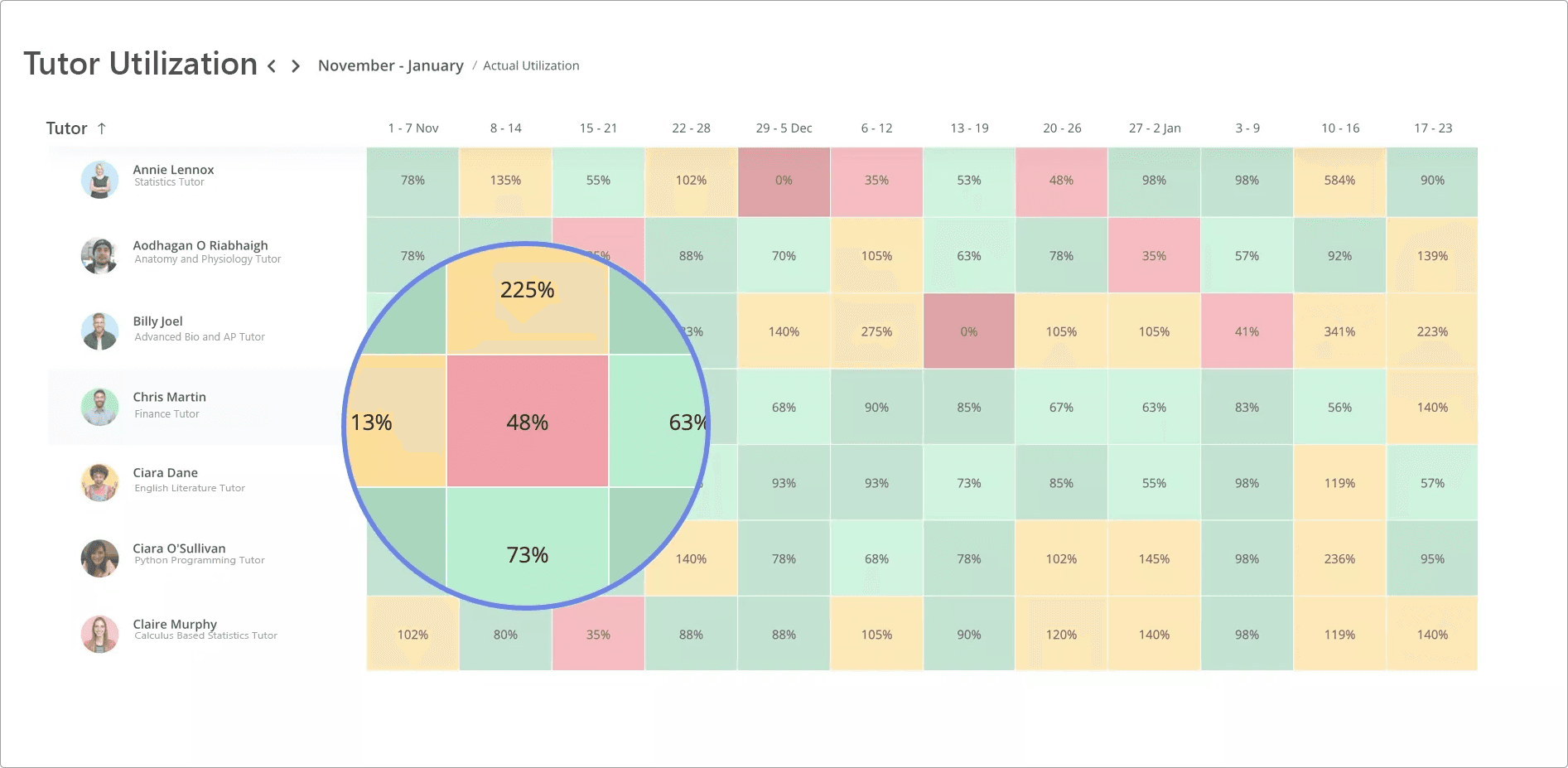This screenshot has width=1568, height=768.
Task: Open the Actual Utilization view selector
Action: (x=531, y=65)
